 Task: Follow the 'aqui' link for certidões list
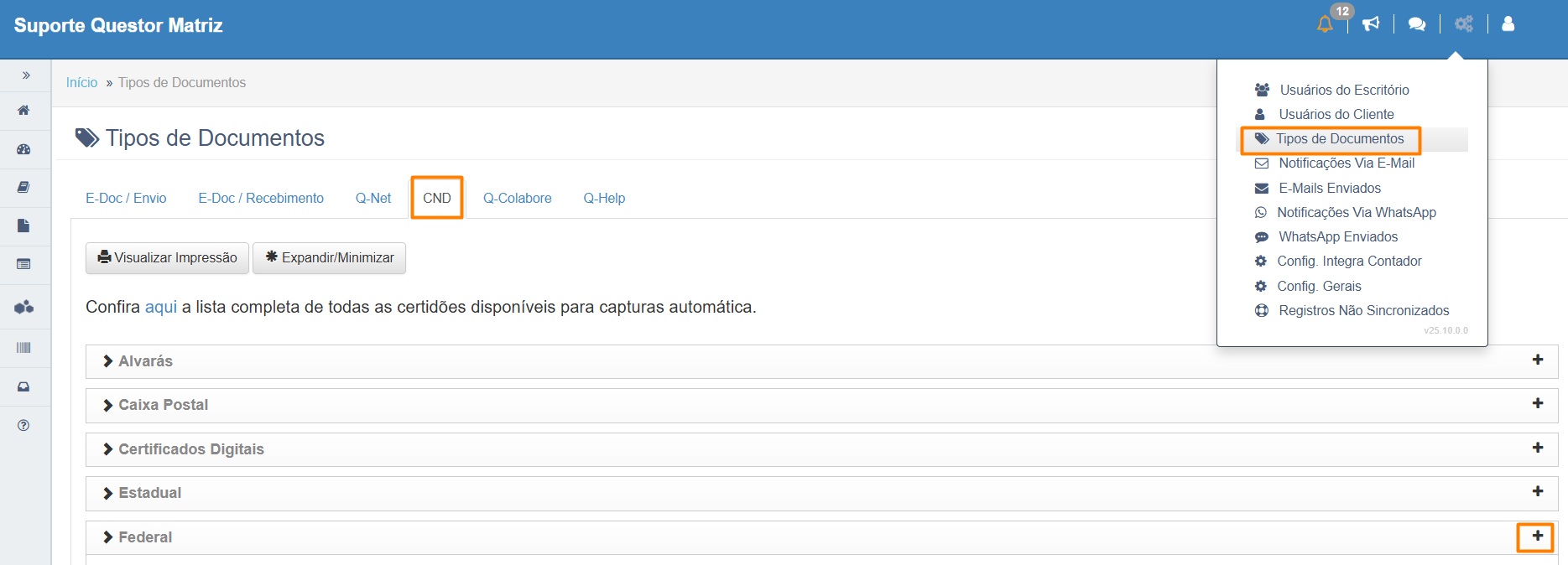pos(160,308)
